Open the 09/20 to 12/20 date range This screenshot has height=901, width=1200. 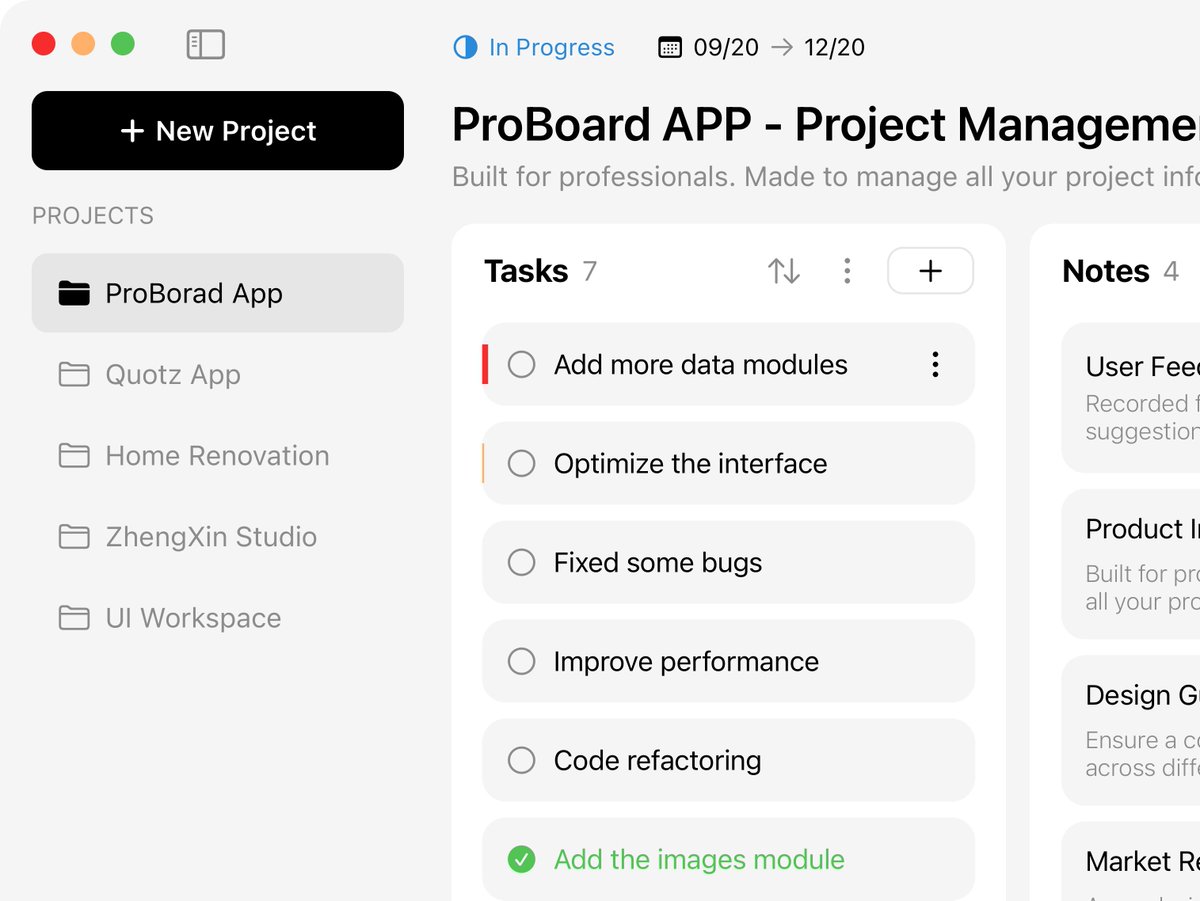click(x=778, y=47)
